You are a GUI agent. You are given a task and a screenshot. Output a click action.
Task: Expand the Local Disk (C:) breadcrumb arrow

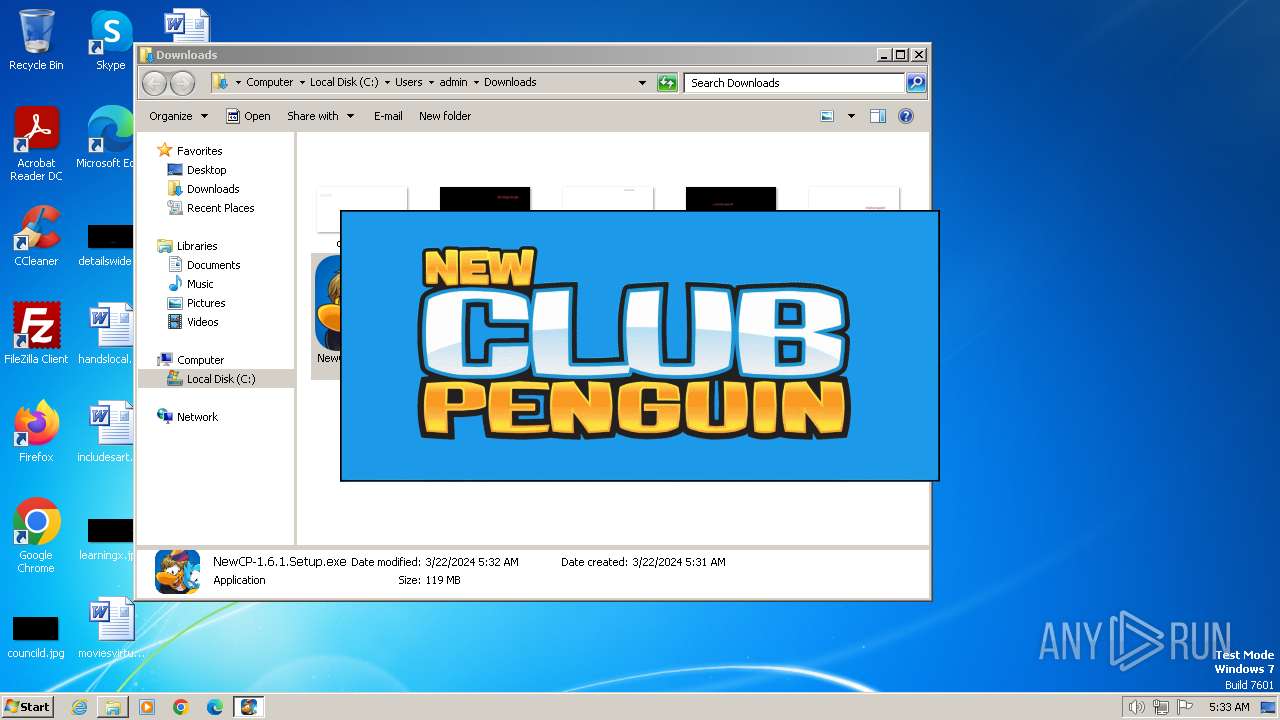[x=387, y=83]
